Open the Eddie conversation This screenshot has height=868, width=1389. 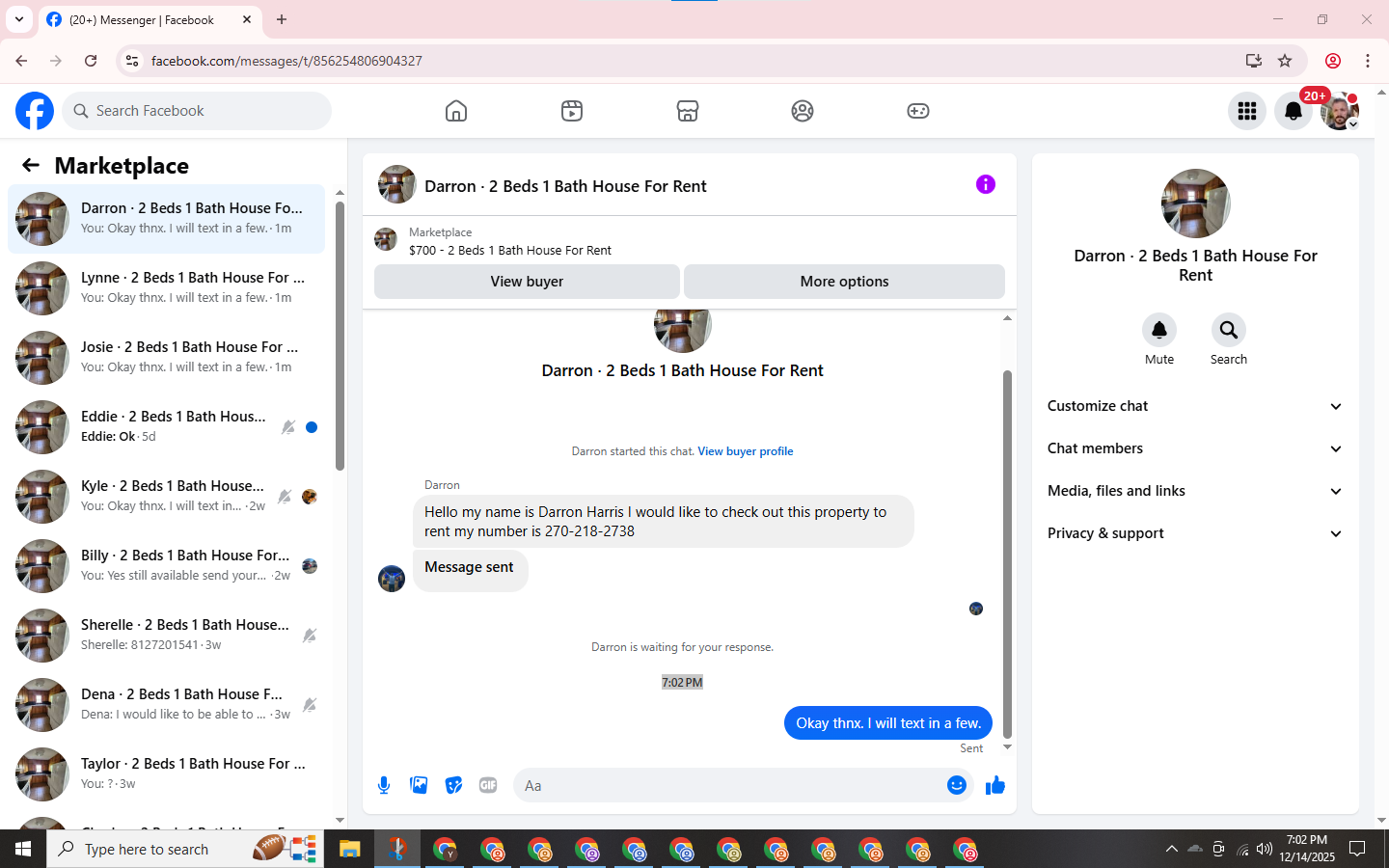(166, 427)
